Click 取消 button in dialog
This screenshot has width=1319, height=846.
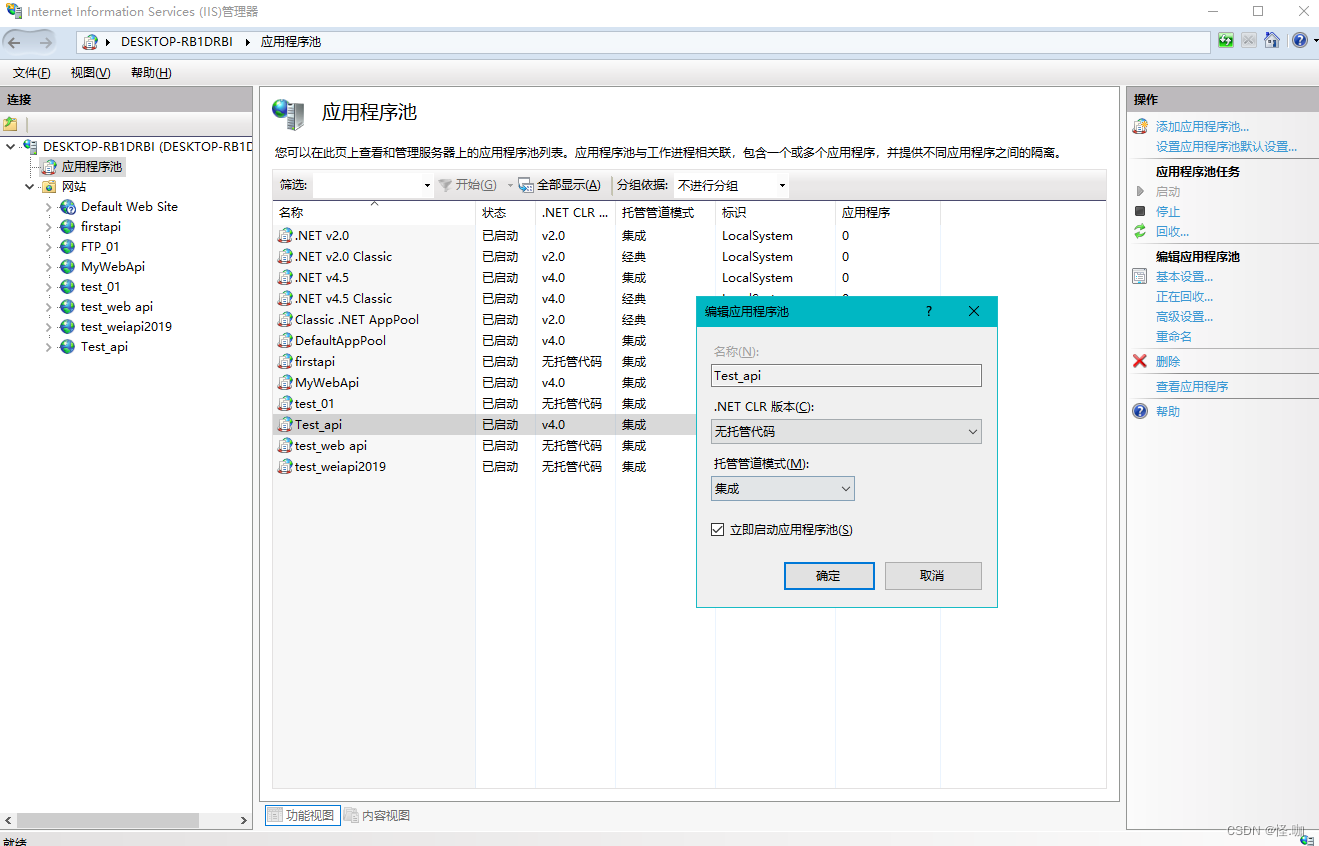click(932, 576)
